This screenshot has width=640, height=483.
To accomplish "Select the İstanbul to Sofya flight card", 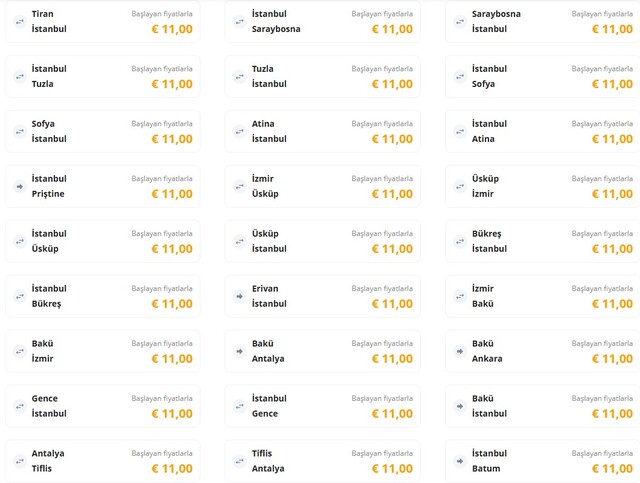I will (x=542, y=76).
